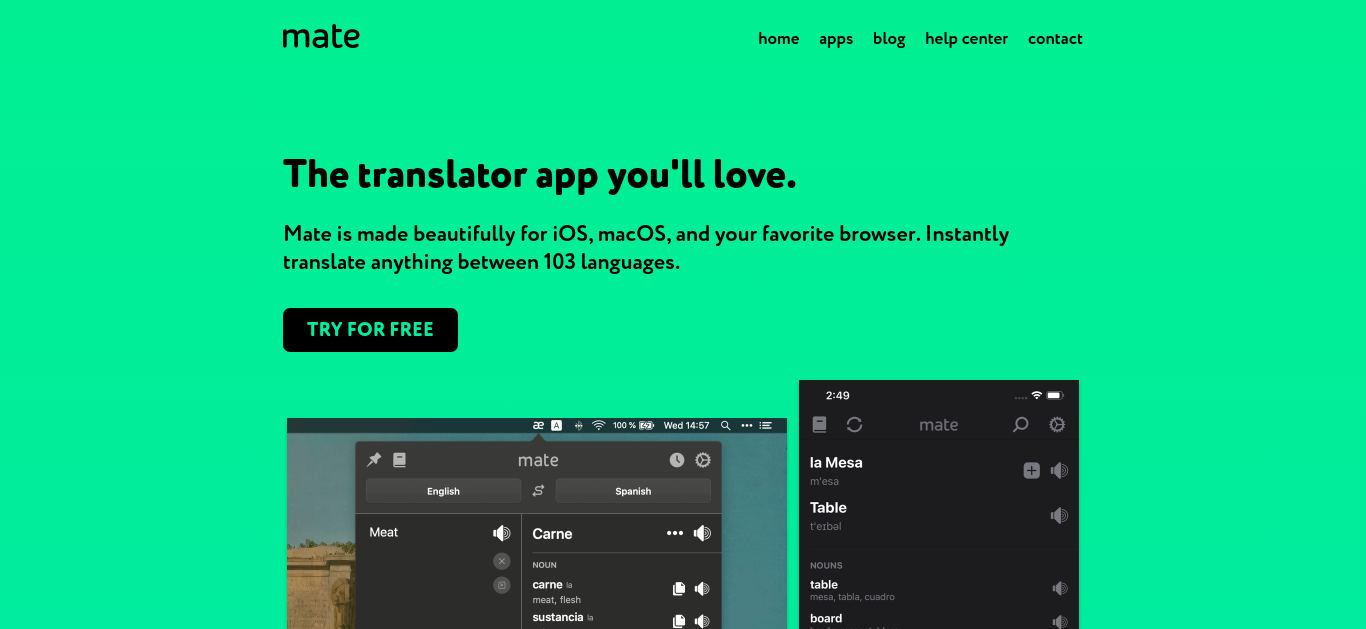Copy the noun carne translation
1366x629 pixels.
pyautogui.click(x=679, y=589)
